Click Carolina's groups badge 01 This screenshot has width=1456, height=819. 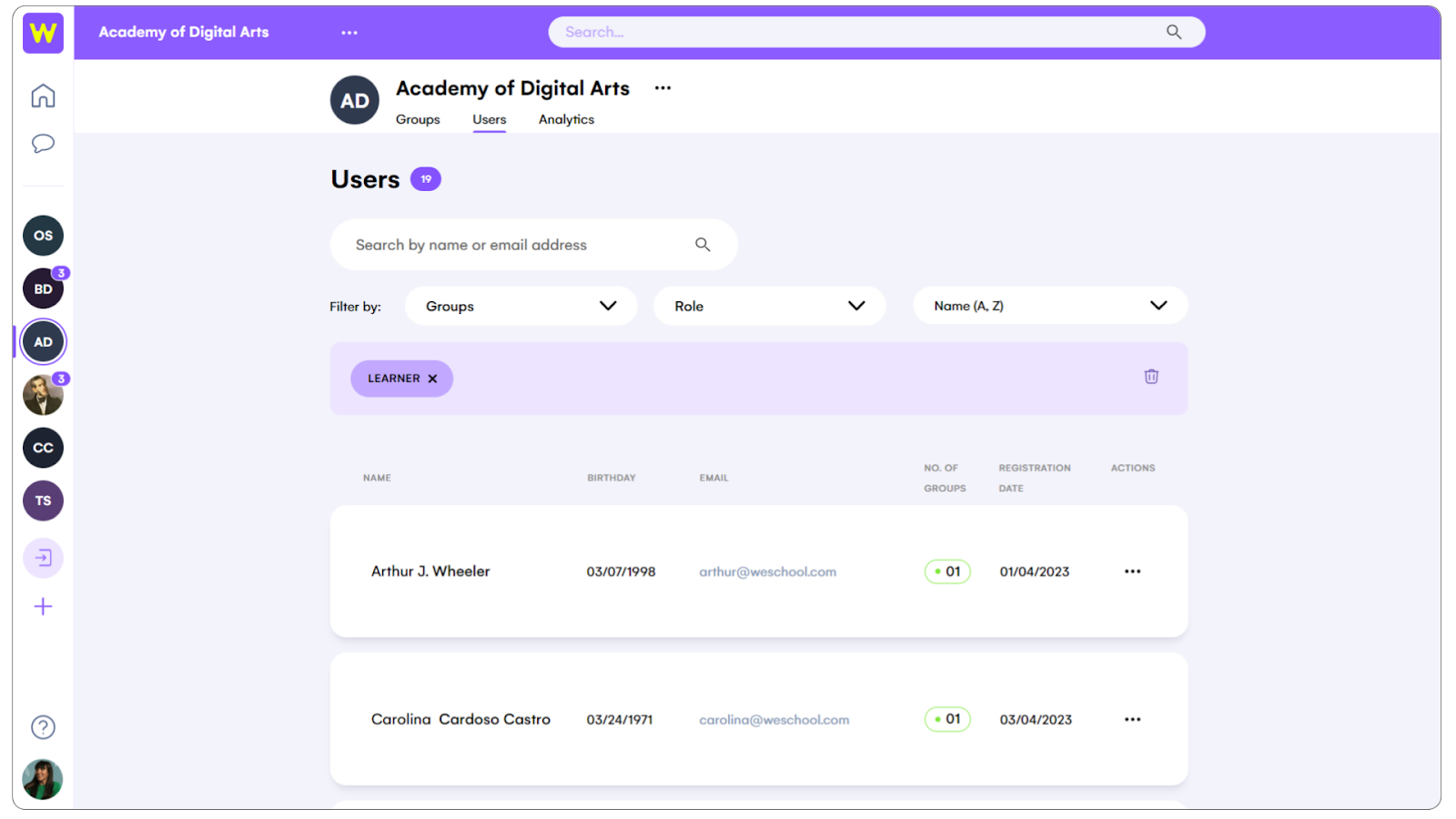click(x=947, y=719)
